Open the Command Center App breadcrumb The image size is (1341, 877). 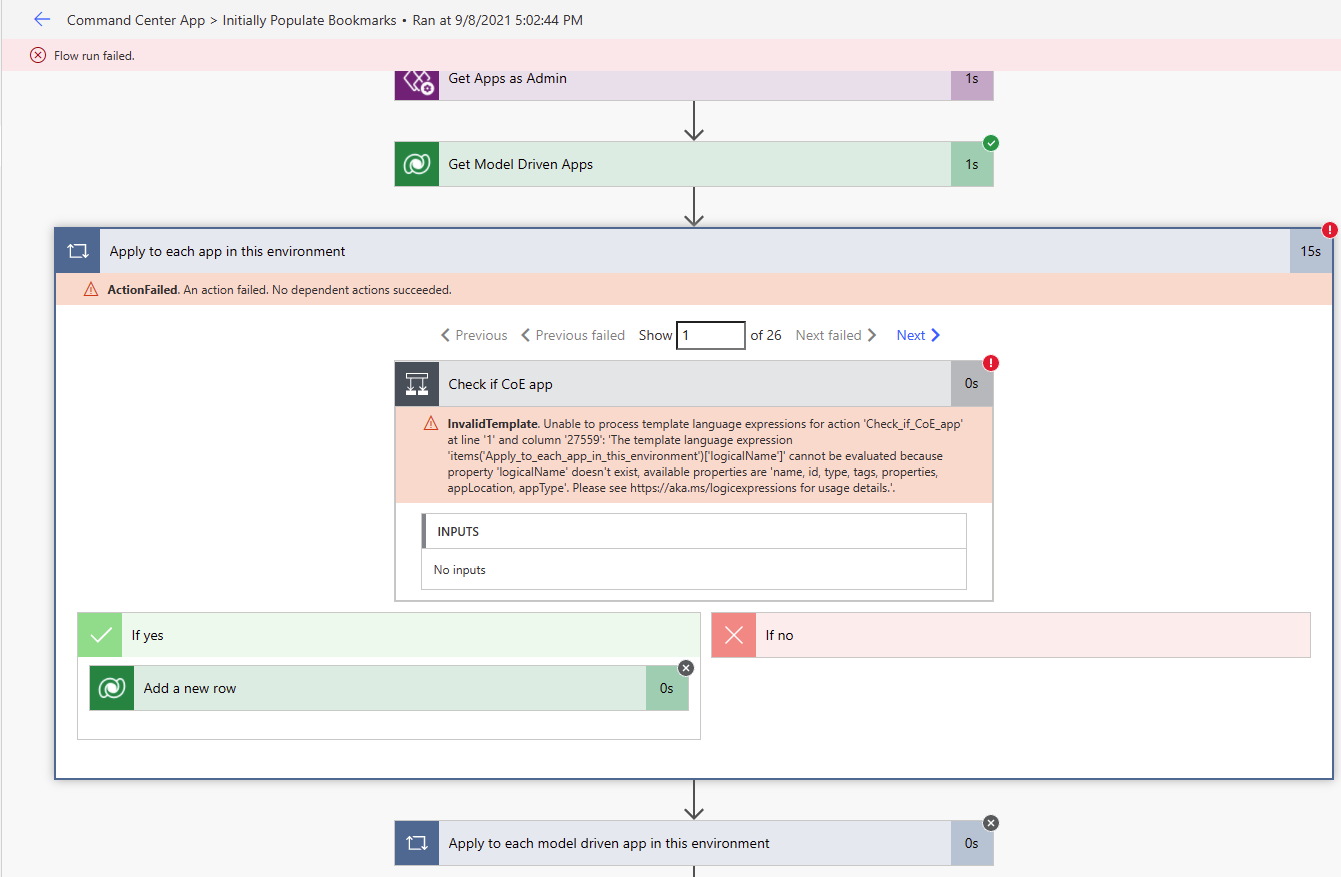pyautogui.click(x=135, y=19)
